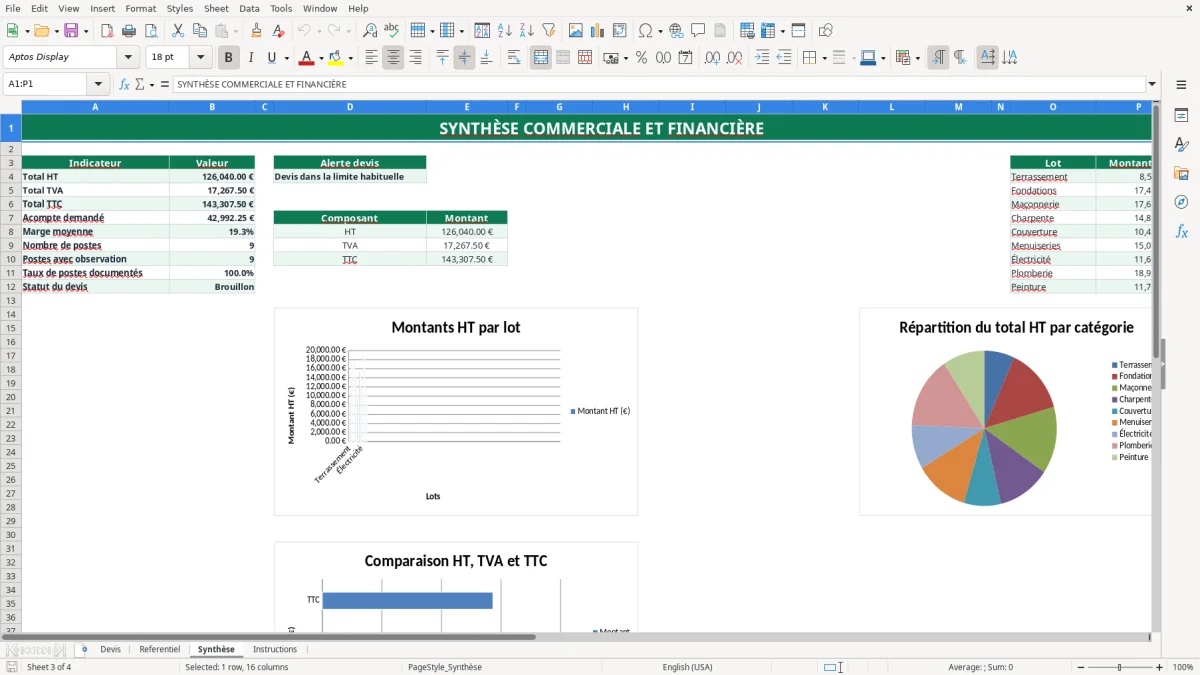The height and width of the screenshot is (675, 1200).
Task: Click the Clear Direct Formatting icon
Action: click(x=278, y=31)
